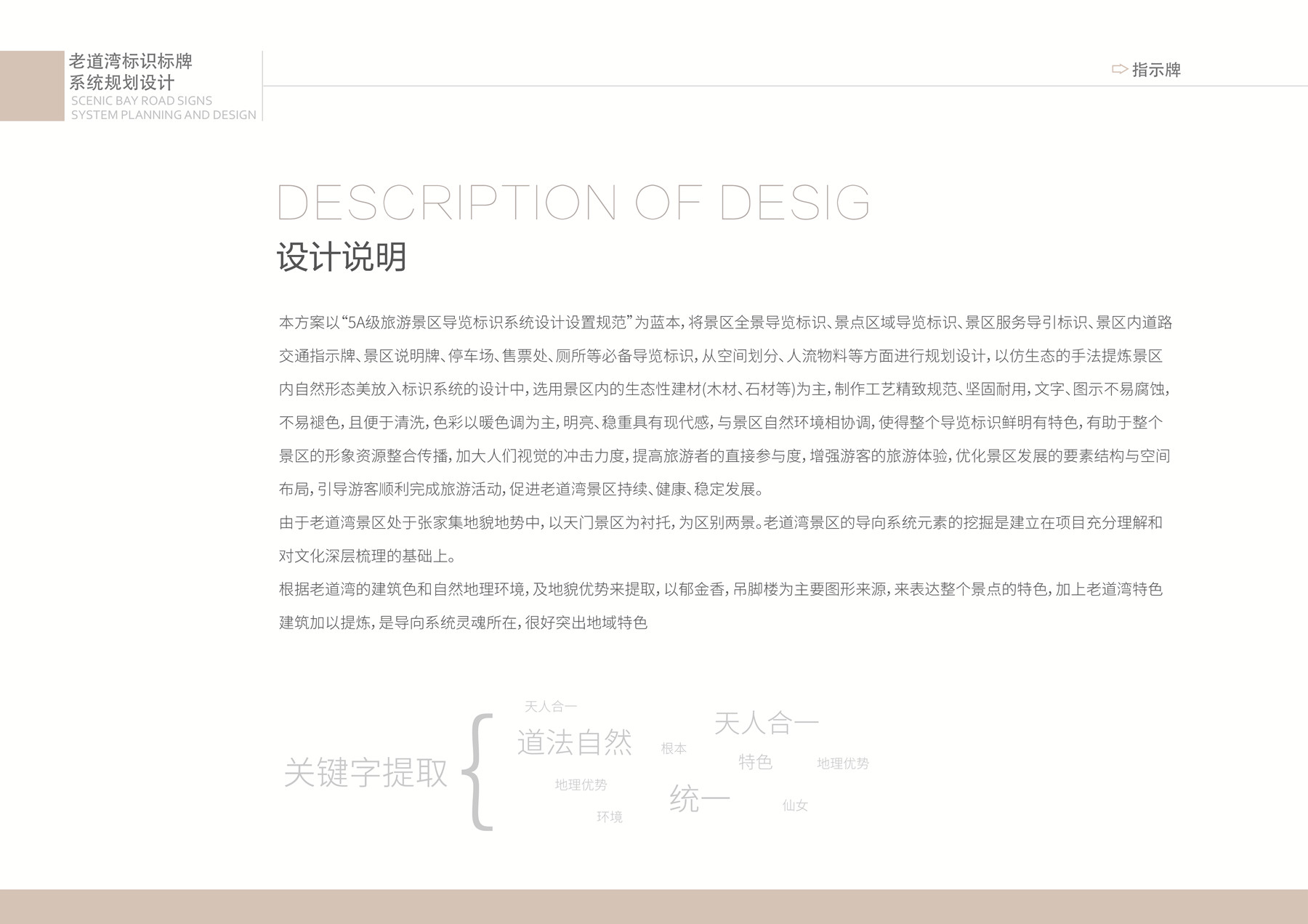This screenshot has height=924, width=1308.
Task: Click the 设计说明 heading
Action: point(342,257)
